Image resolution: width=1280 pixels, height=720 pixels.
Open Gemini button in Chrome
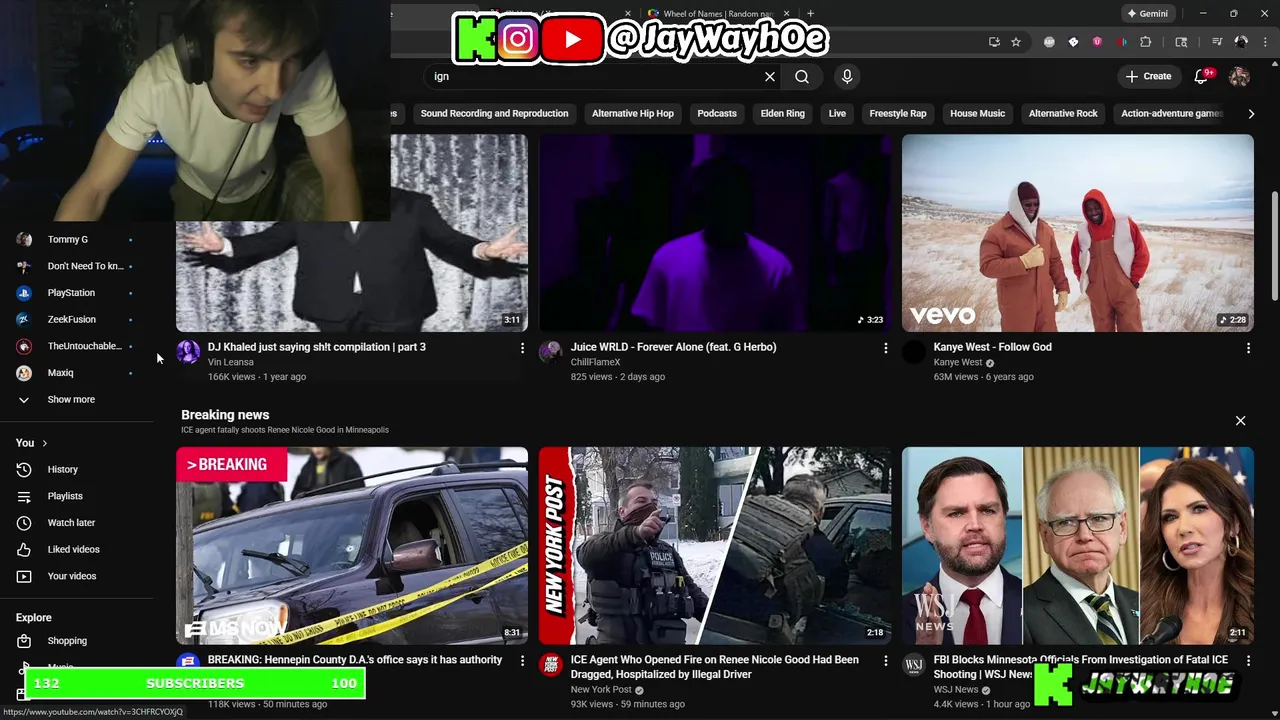coord(1147,14)
